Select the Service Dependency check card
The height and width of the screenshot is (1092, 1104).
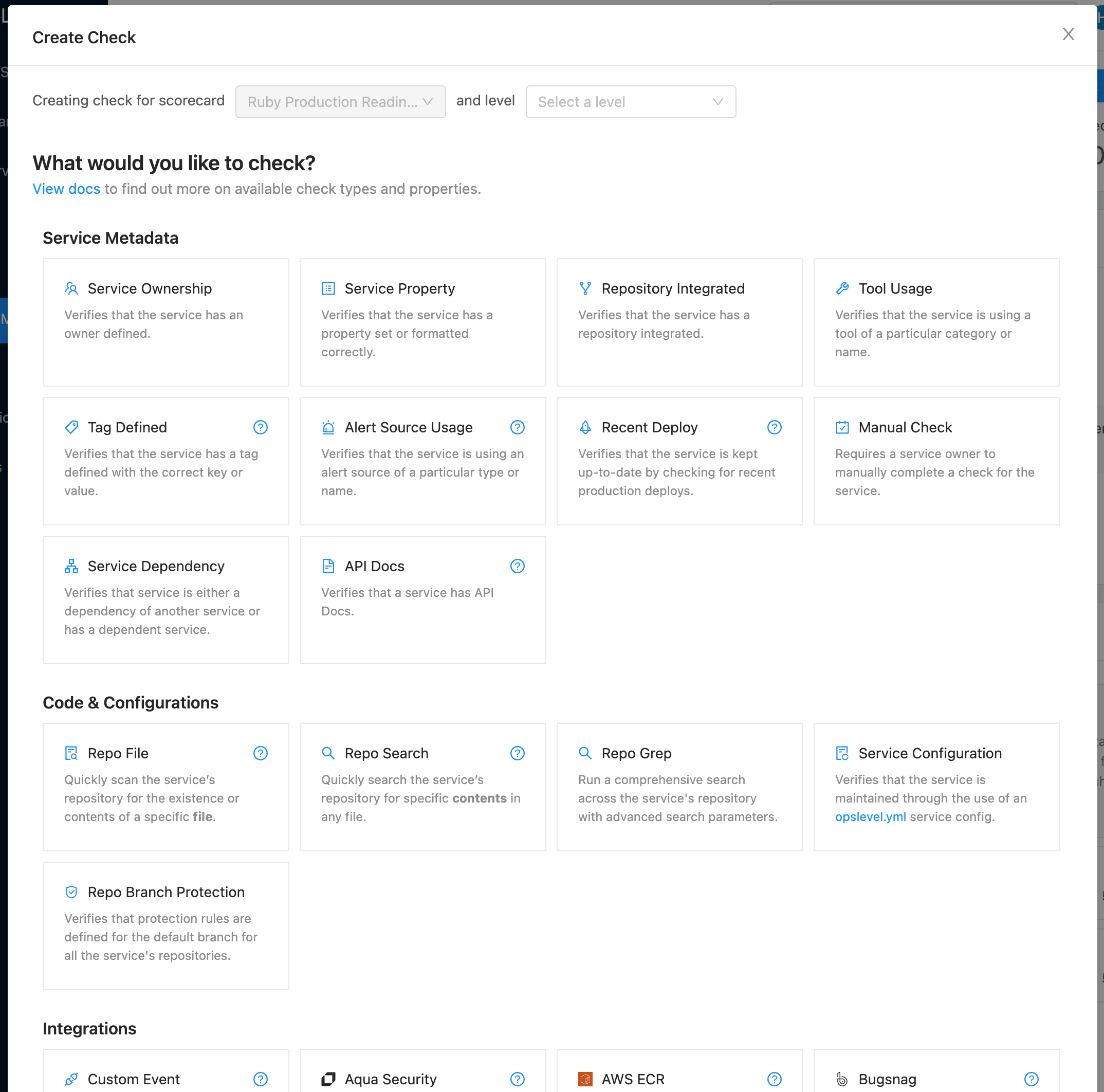coord(165,599)
